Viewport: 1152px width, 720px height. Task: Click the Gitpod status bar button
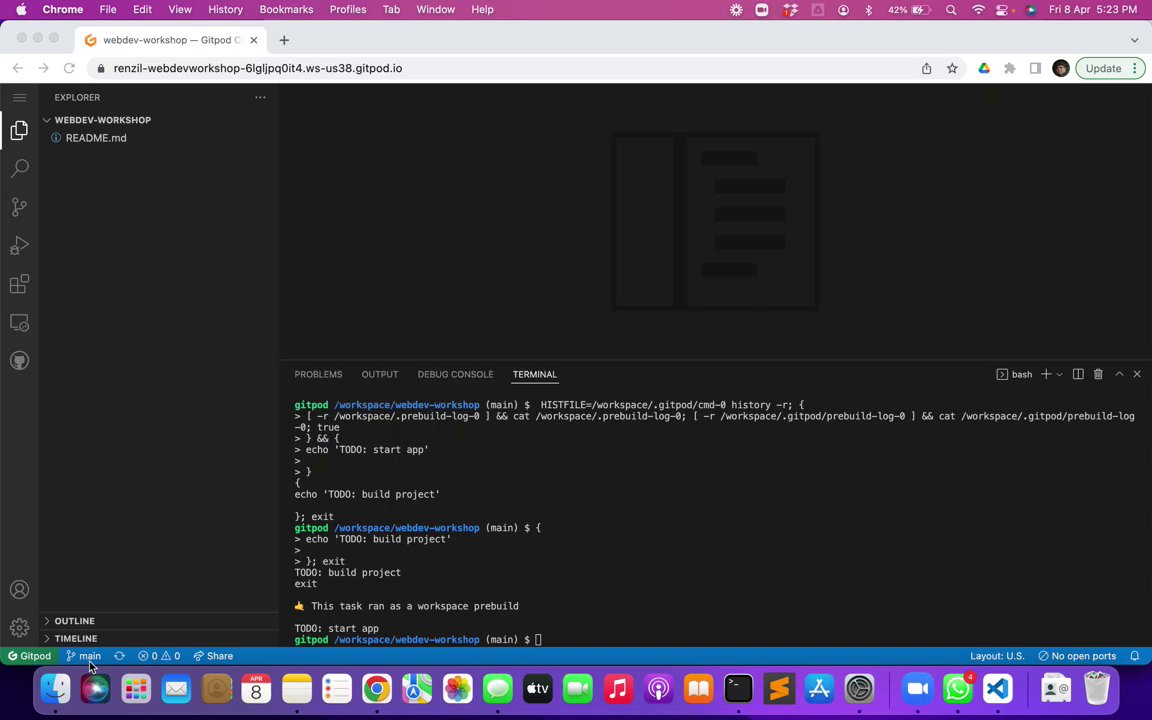tap(29, 656)
